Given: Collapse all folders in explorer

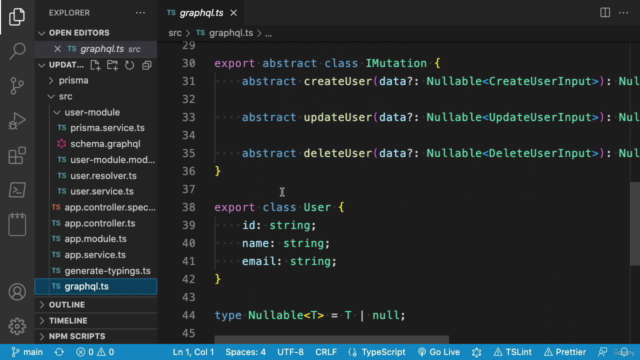Looking at the screenshot, I should pyautogui.click(x=147, y=65).
